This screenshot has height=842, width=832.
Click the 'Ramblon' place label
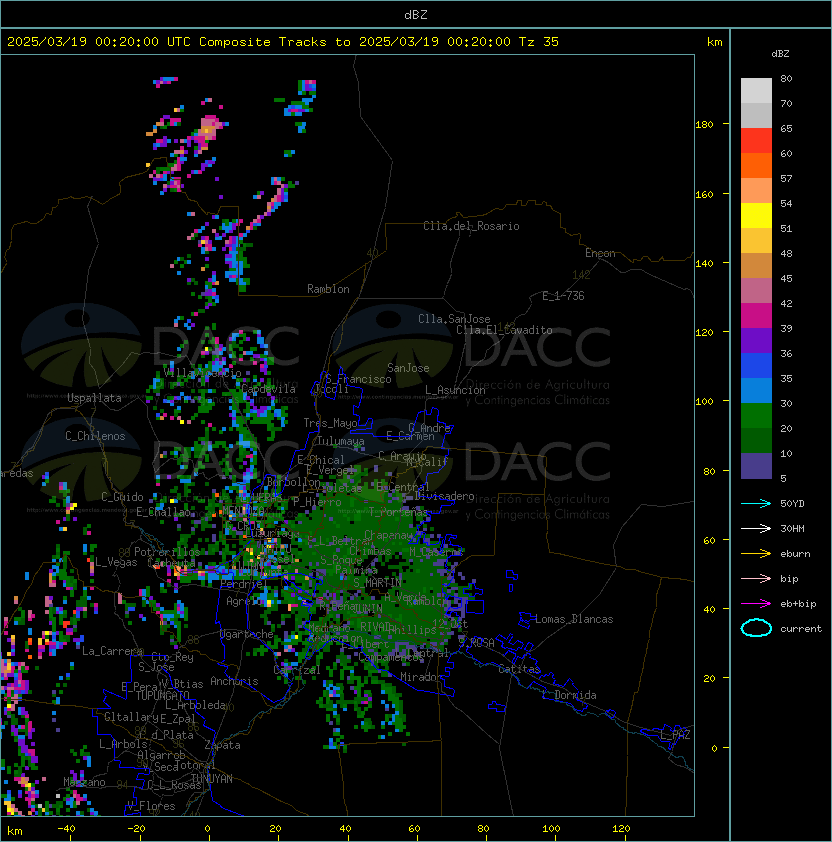coord(328,289)
